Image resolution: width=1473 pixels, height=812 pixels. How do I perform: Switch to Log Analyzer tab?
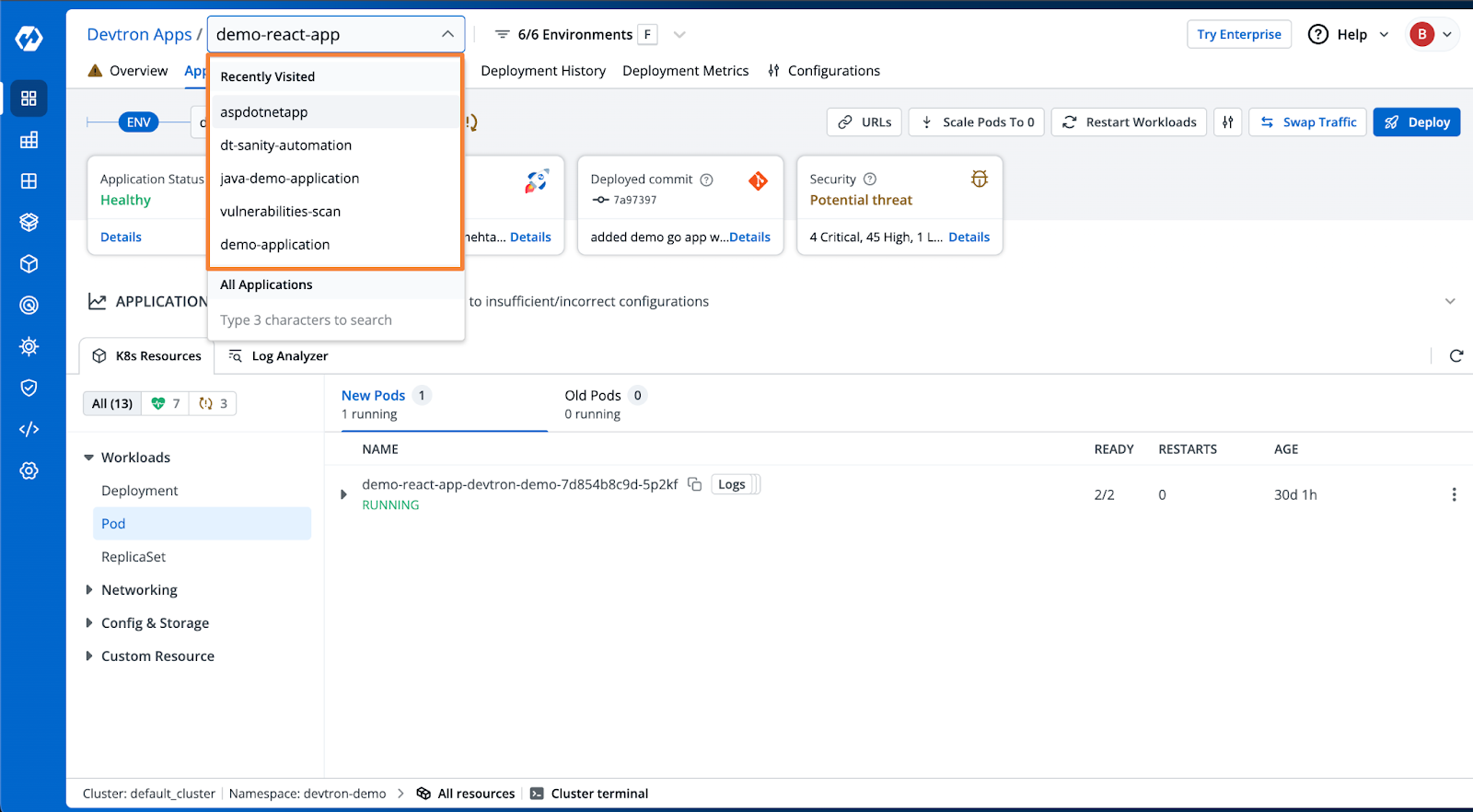[278, 356]
